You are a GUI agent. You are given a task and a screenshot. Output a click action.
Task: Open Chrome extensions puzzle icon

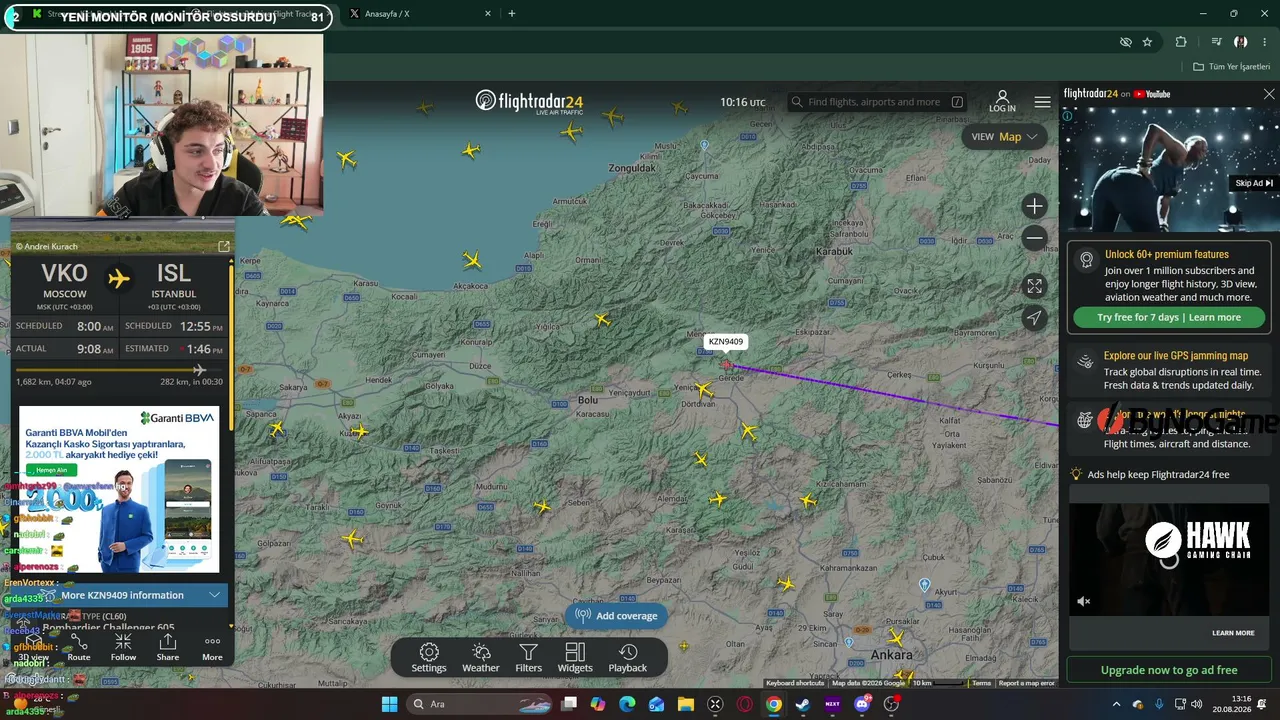(1181, 42)
